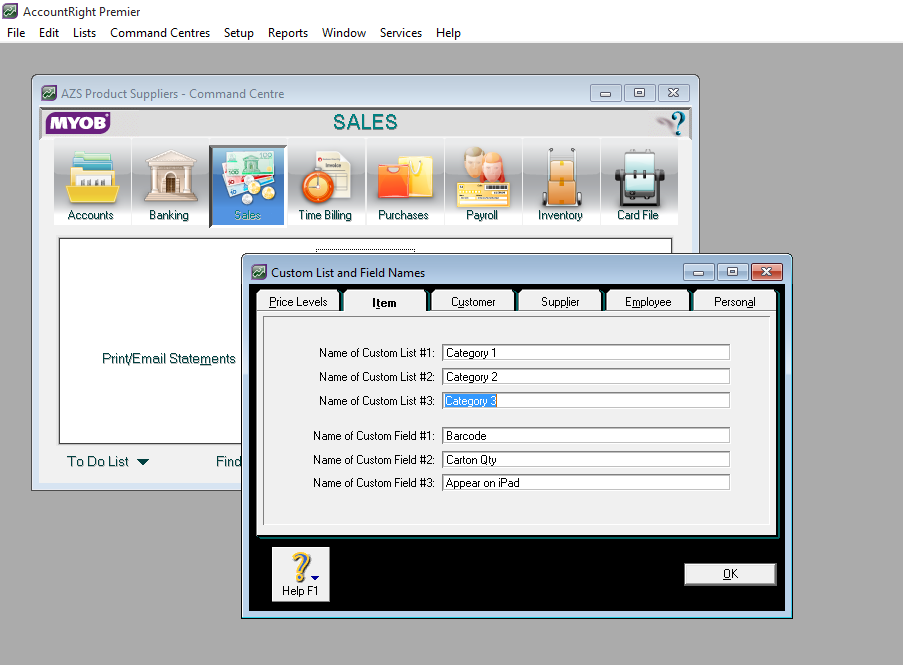Screen dimensions: 903x665
Task: Switch to the Price Levels tab
Action: [x=298, y=302]
